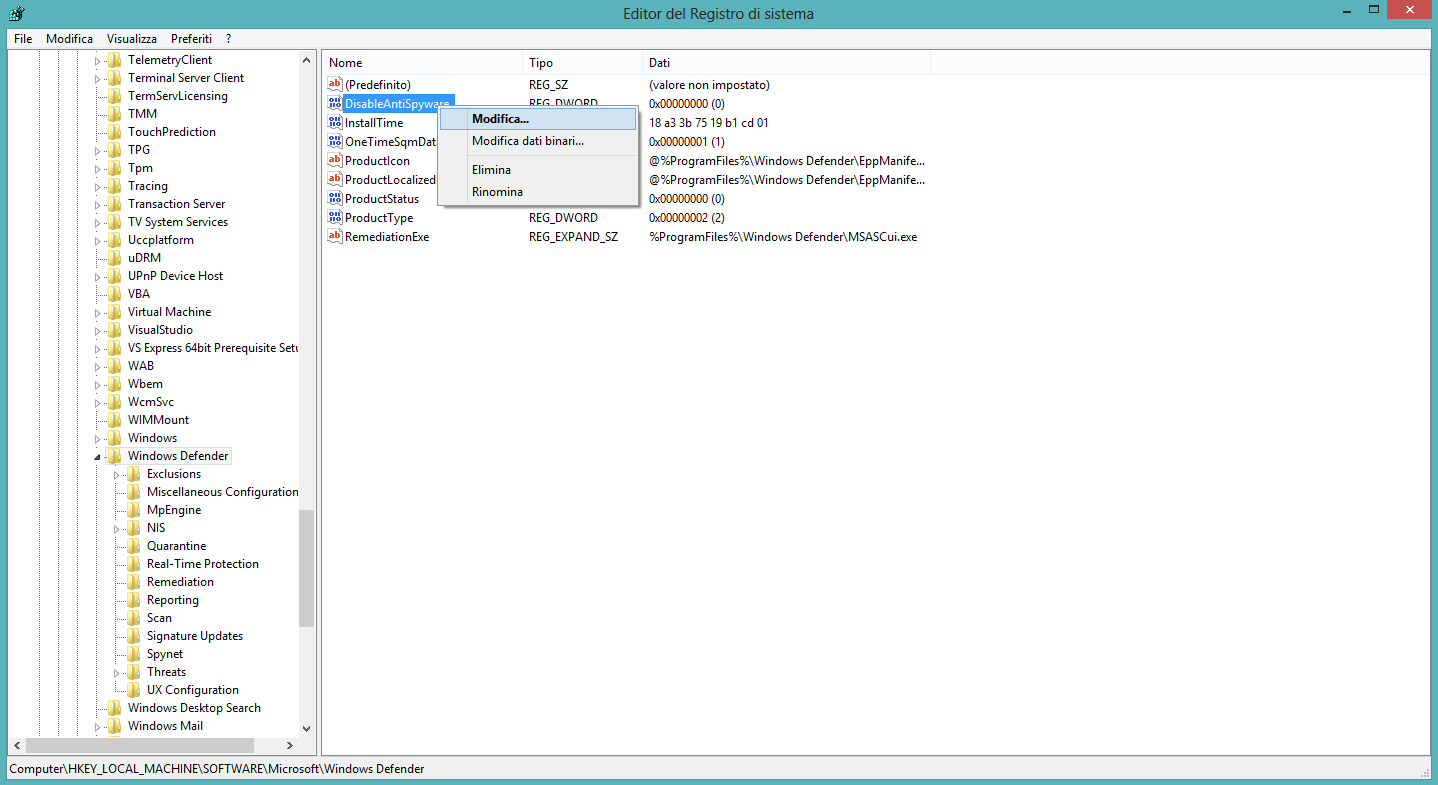Select the Remediation subkey
Viewport: 1438px width, 785px height.
tap(180, 582)
